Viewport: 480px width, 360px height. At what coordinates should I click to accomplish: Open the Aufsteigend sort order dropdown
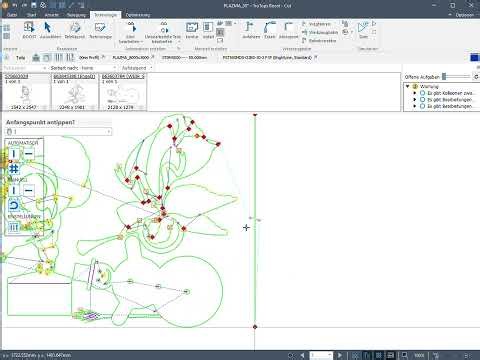137,68
